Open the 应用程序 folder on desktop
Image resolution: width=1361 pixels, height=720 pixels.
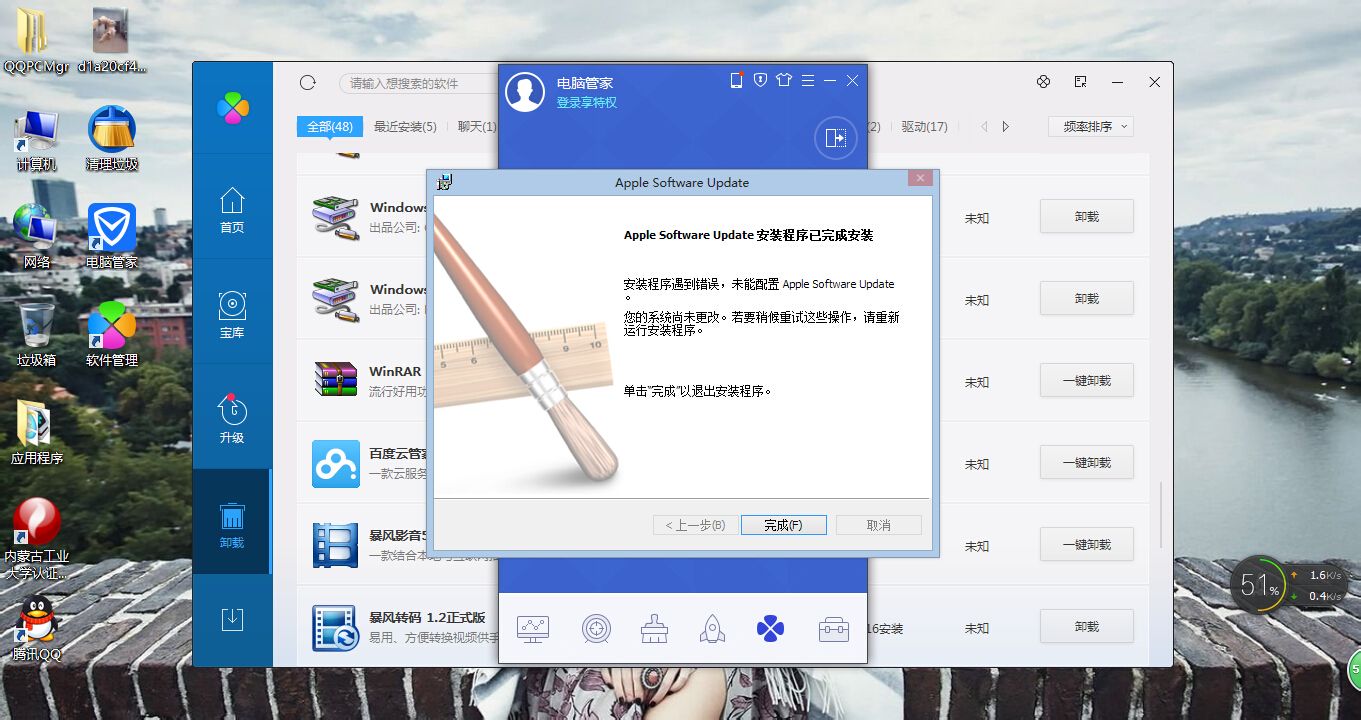pyautogui.click(x=37, y=432)
